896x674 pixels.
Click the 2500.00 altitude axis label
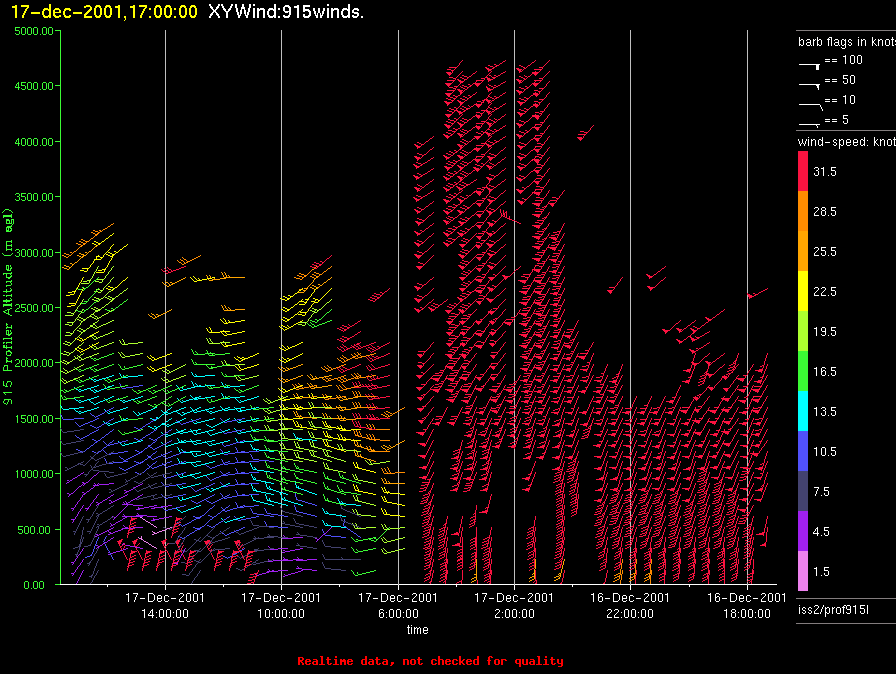pos(34,308)
